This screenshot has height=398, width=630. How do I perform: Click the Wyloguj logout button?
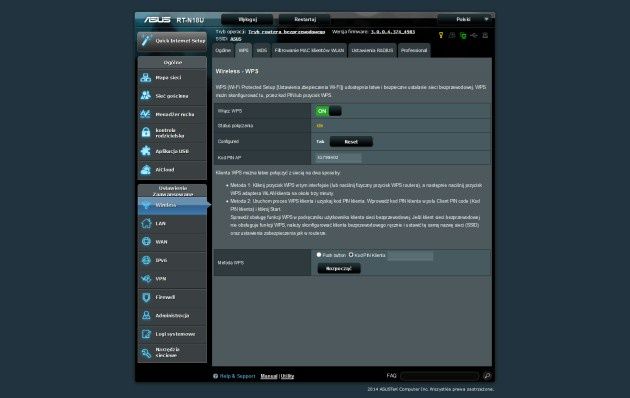(247, 19)
